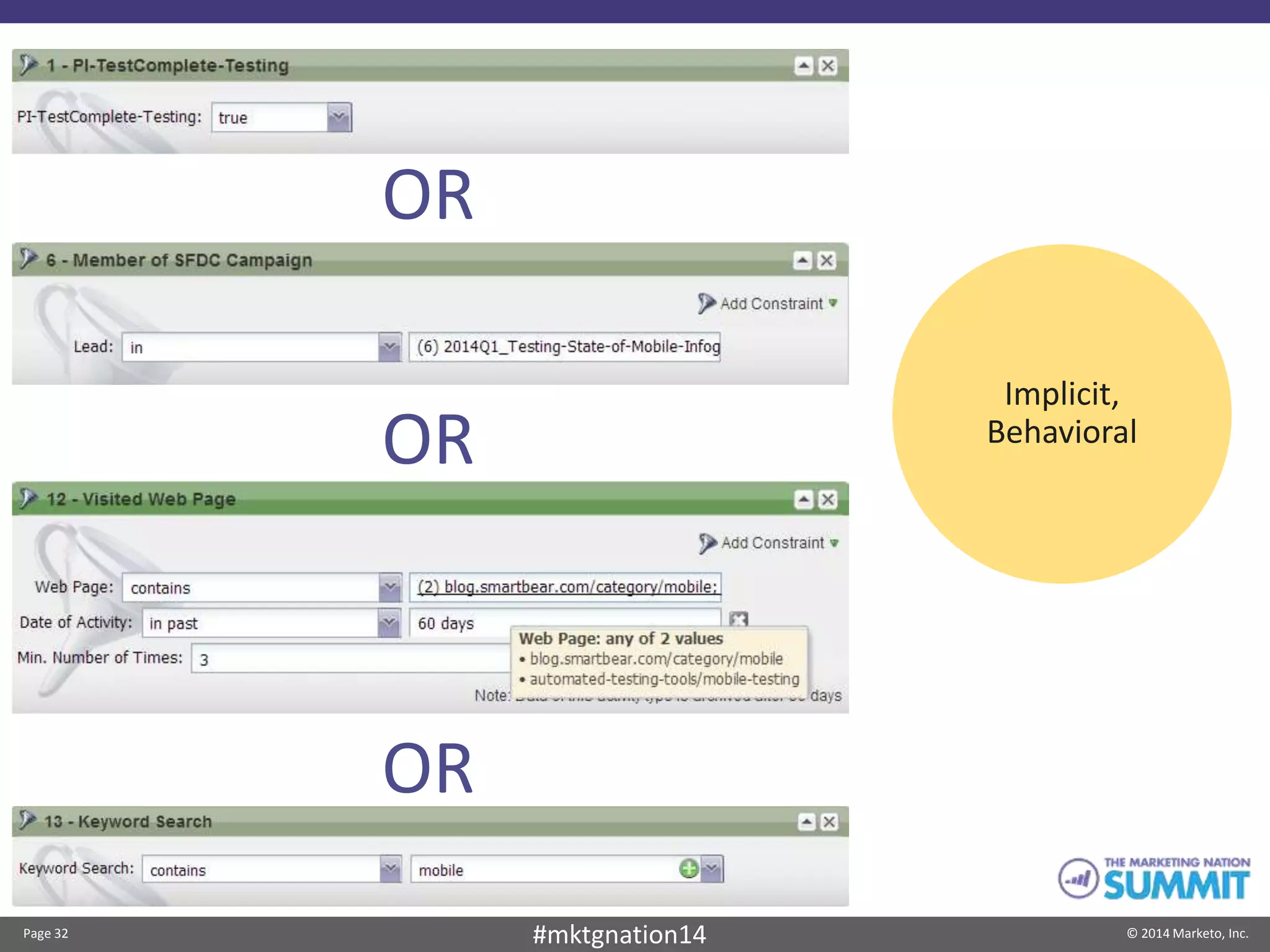The width and height of the screenshot is (1270, 952).
Task: Click the Marketing Nation Summit logo
Action: [x=1154, y=878]
